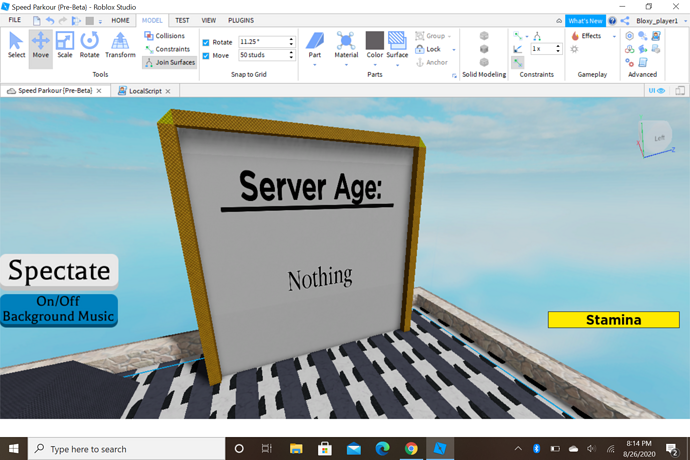This screenshot has height=460, width=690.
Task: Select the Rotate tool
Action: click(x=89, y=44)
